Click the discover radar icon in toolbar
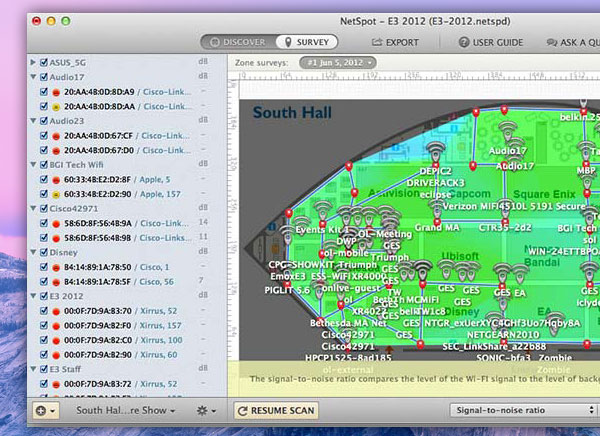The width and height of the screenshot is (600, 436). click(215, 42)
